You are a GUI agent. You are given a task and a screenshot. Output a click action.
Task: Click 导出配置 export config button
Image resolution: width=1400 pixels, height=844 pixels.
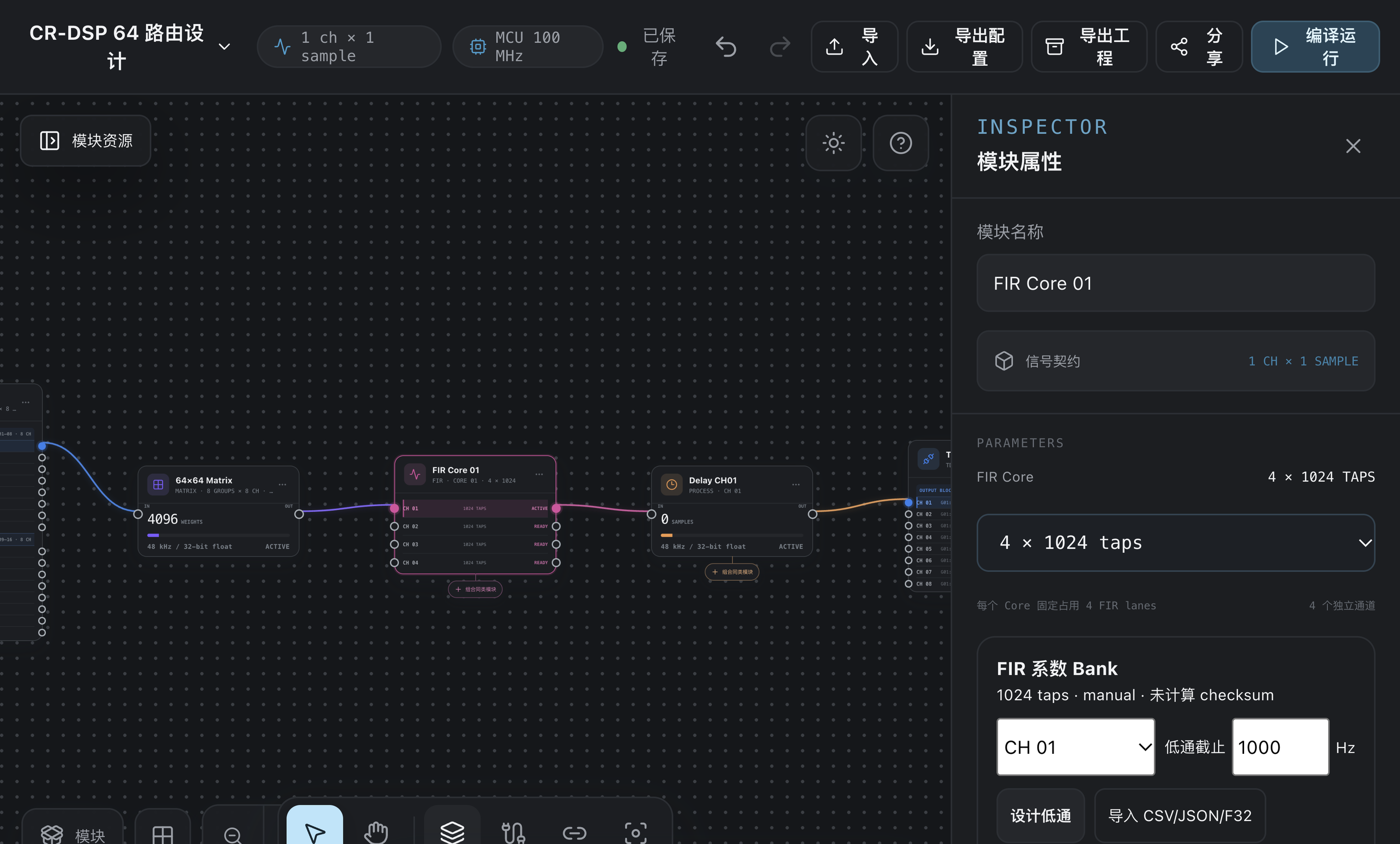(x=964, y=46)
